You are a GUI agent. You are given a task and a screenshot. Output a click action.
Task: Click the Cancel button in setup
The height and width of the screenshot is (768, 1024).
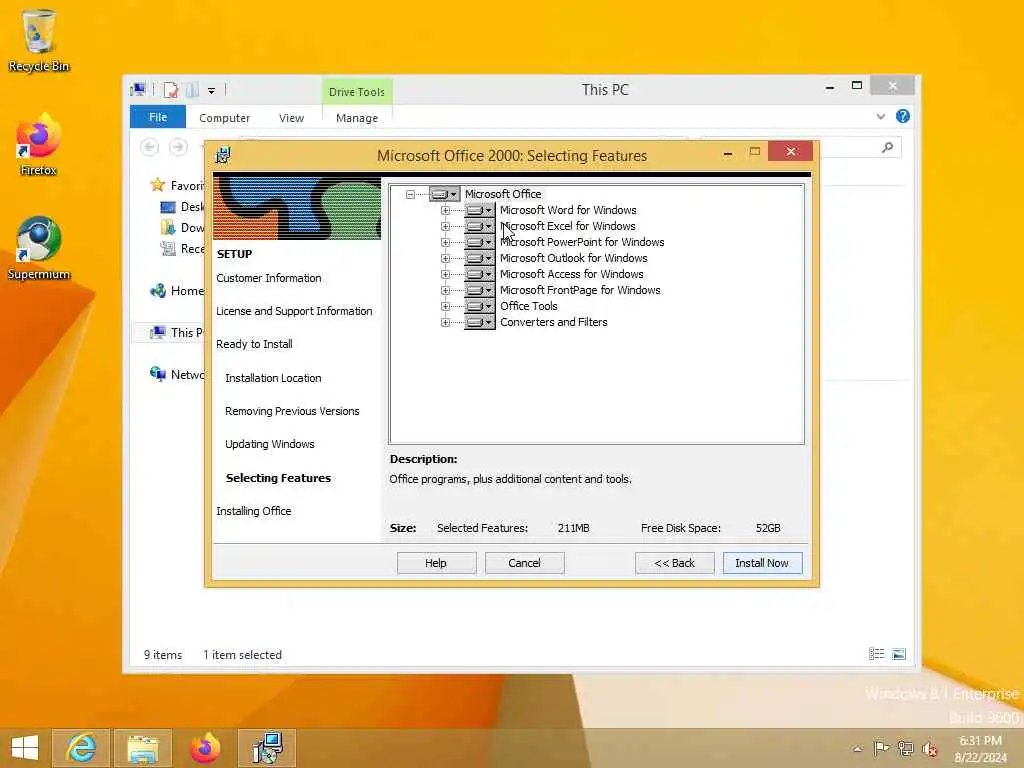click(524, 563)
